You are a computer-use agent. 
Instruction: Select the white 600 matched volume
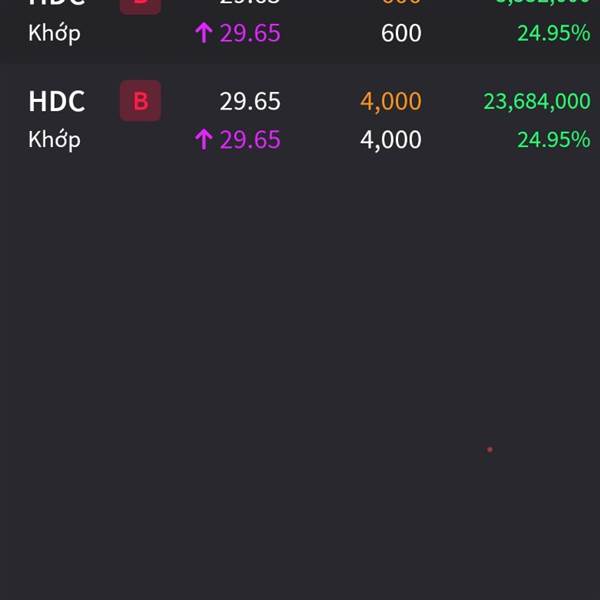point(401,33)
